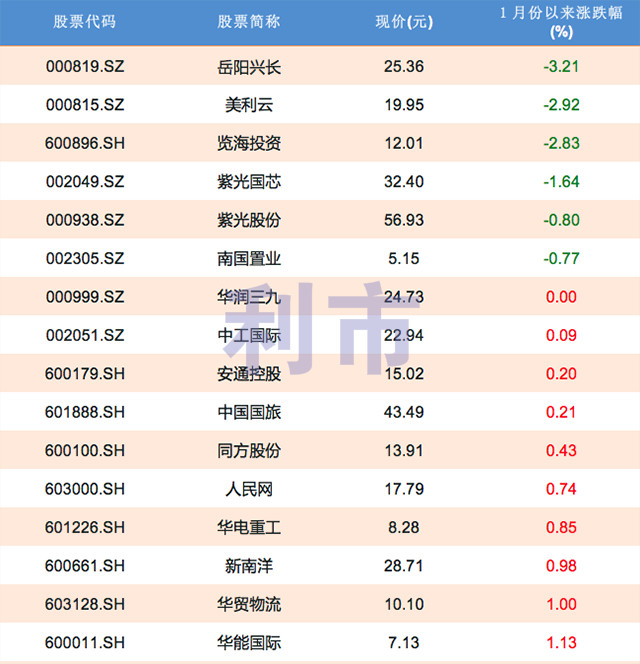Select the 现价(元) column header

coord(404,22)
